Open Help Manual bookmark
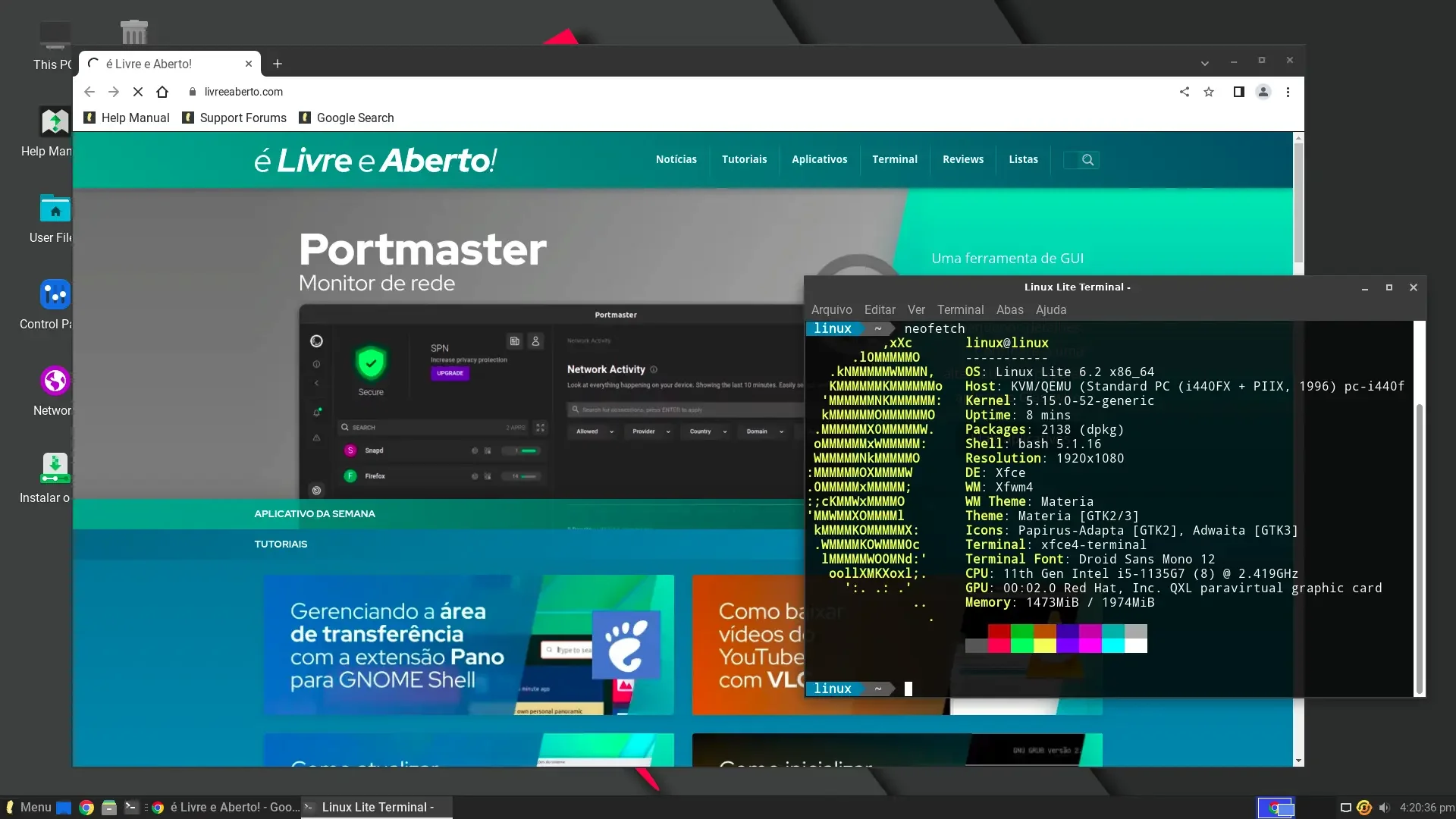This screenshot has height=819, width=1456. (x=127, y=118)
